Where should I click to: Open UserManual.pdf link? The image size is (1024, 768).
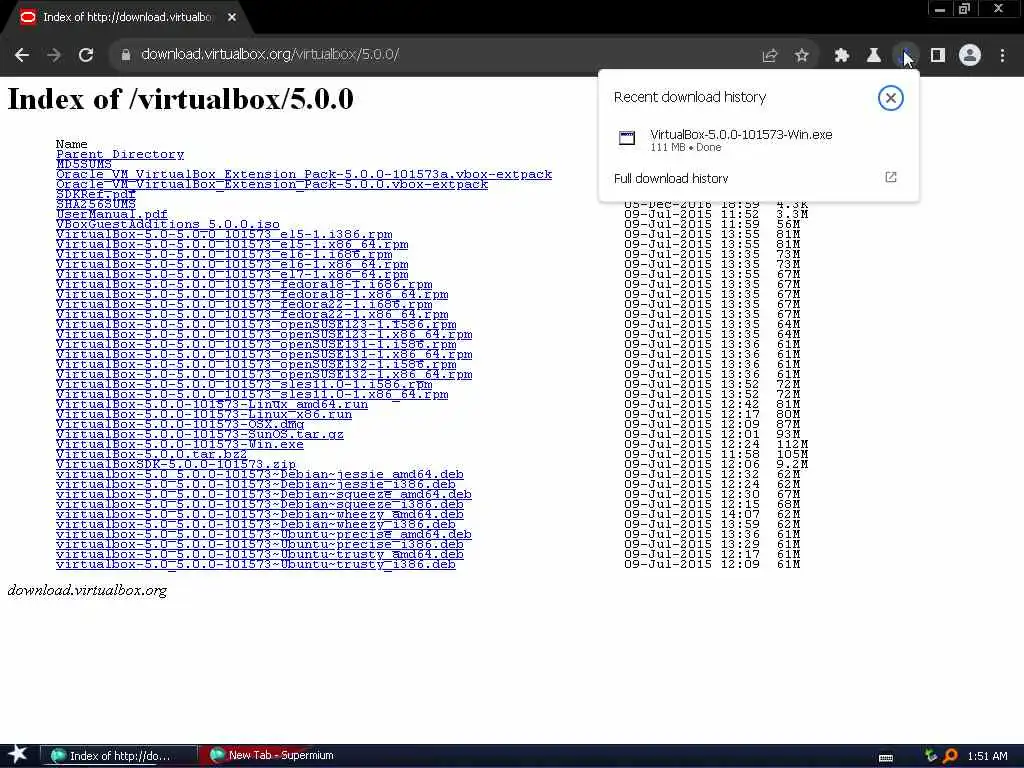[112, 214]
